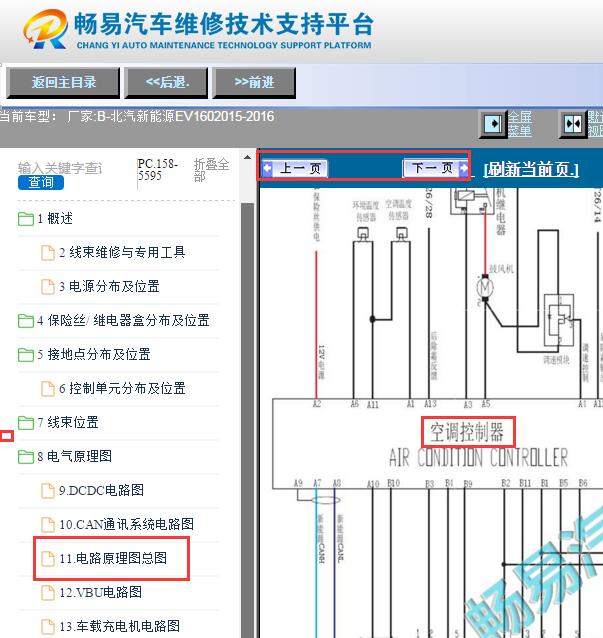Click document icon of 10.CAN通讯系统电路图
This screenshot has width=603, height=638.
(x=48, y=524)
